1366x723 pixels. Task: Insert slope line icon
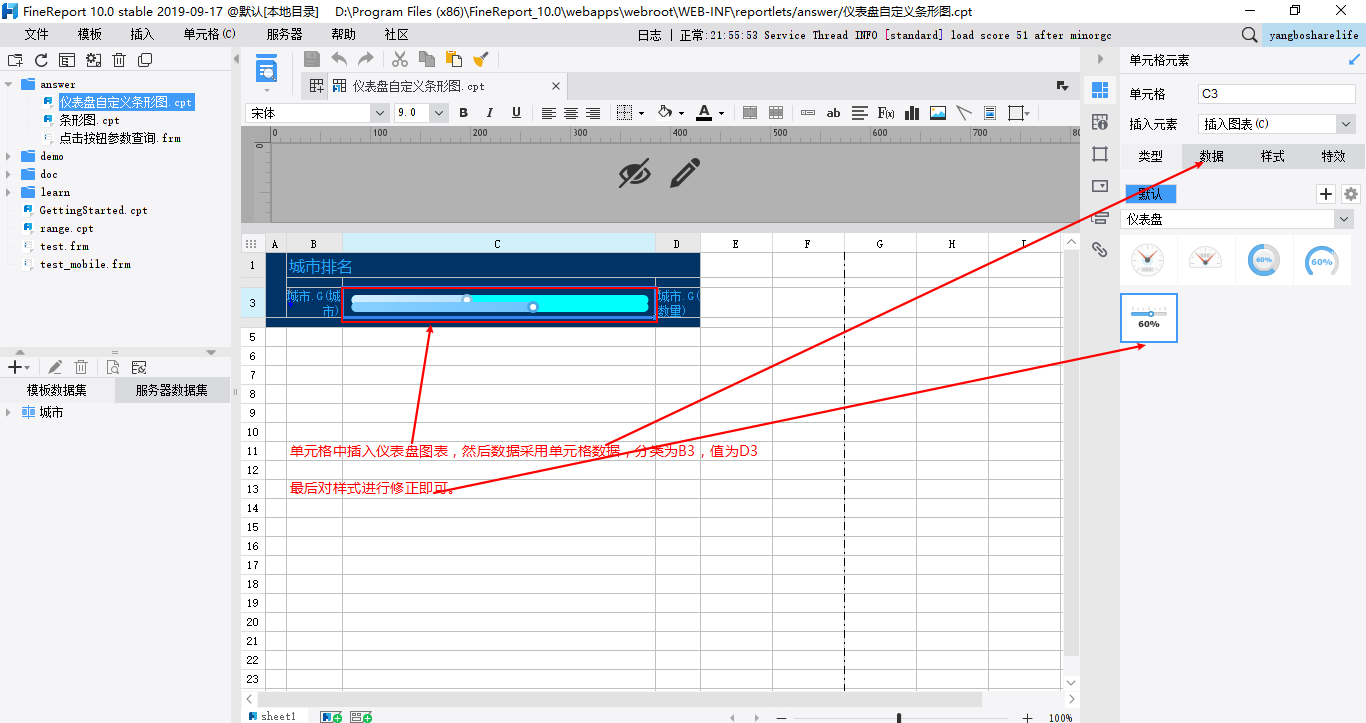point(964,113)
